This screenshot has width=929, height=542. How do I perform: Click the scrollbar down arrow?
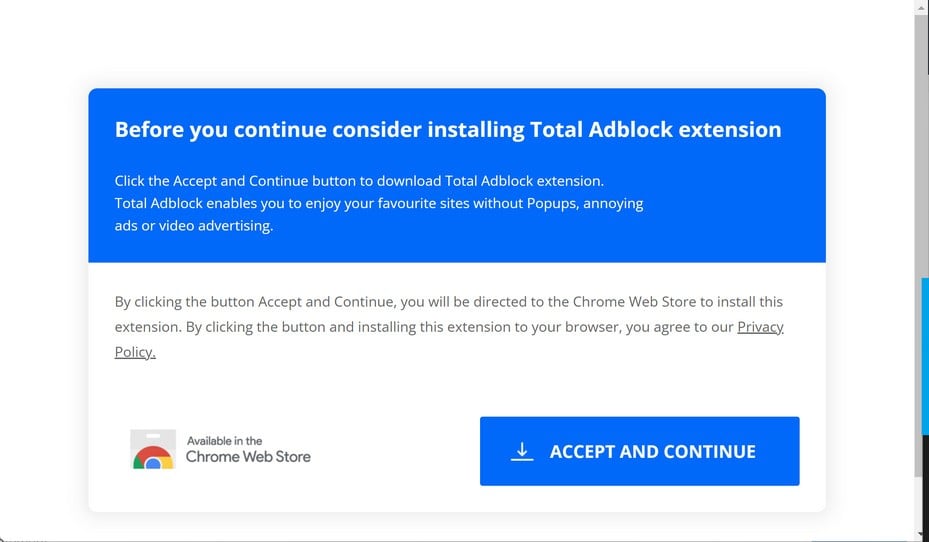[921, 534]
